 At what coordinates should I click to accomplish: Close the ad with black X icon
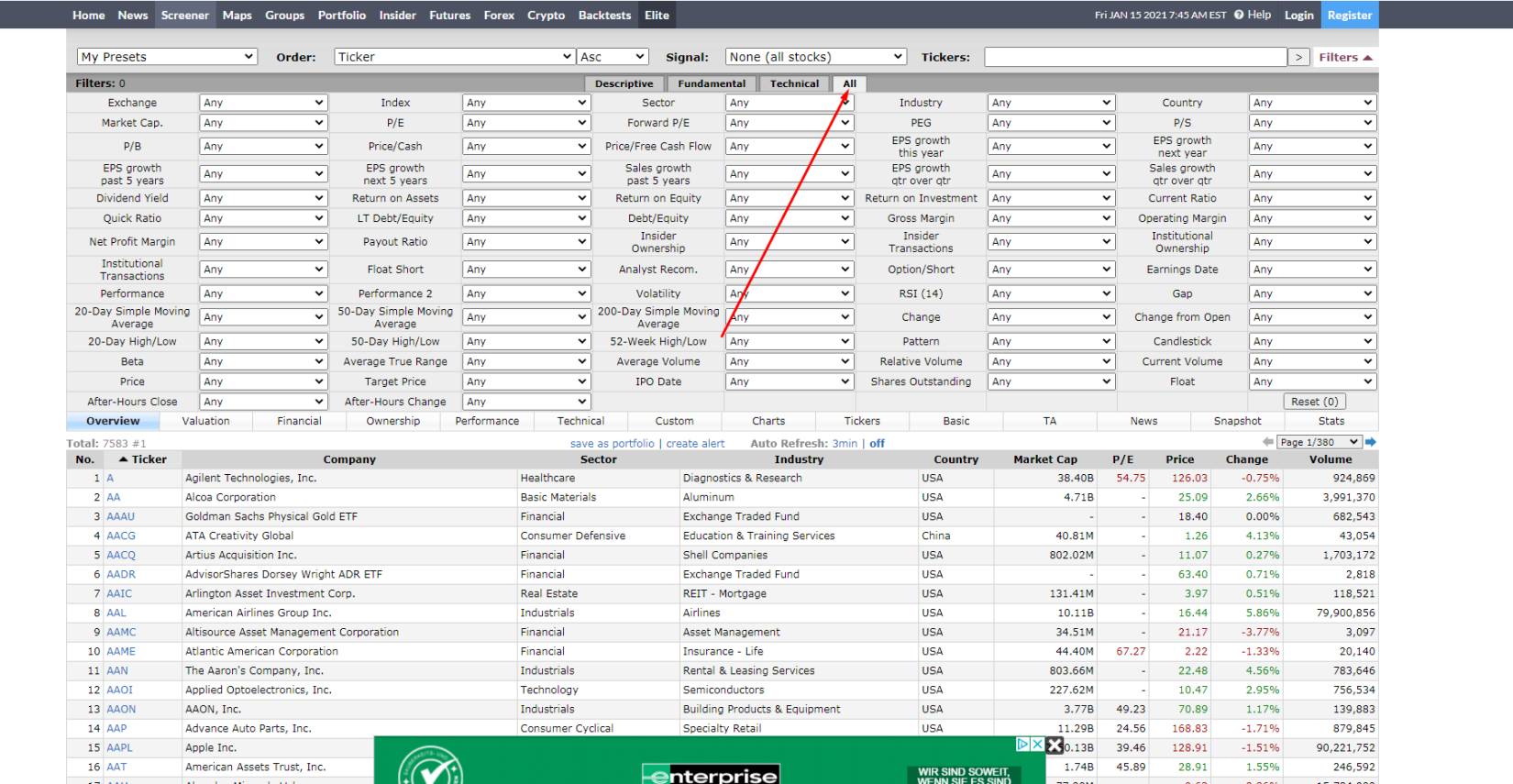pyautogui.click(x=1055, y=745)
